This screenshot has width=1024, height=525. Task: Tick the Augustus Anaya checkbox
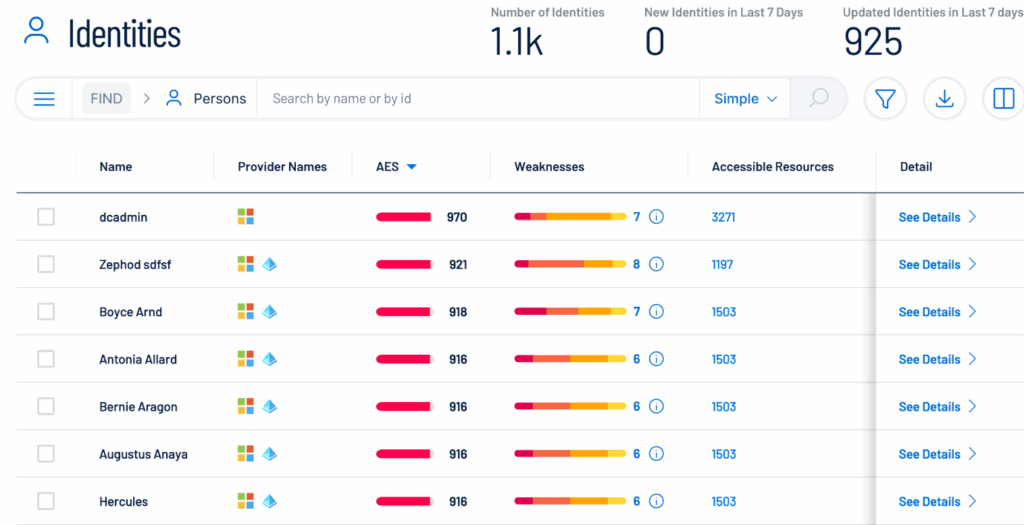[x=46, y=454]
